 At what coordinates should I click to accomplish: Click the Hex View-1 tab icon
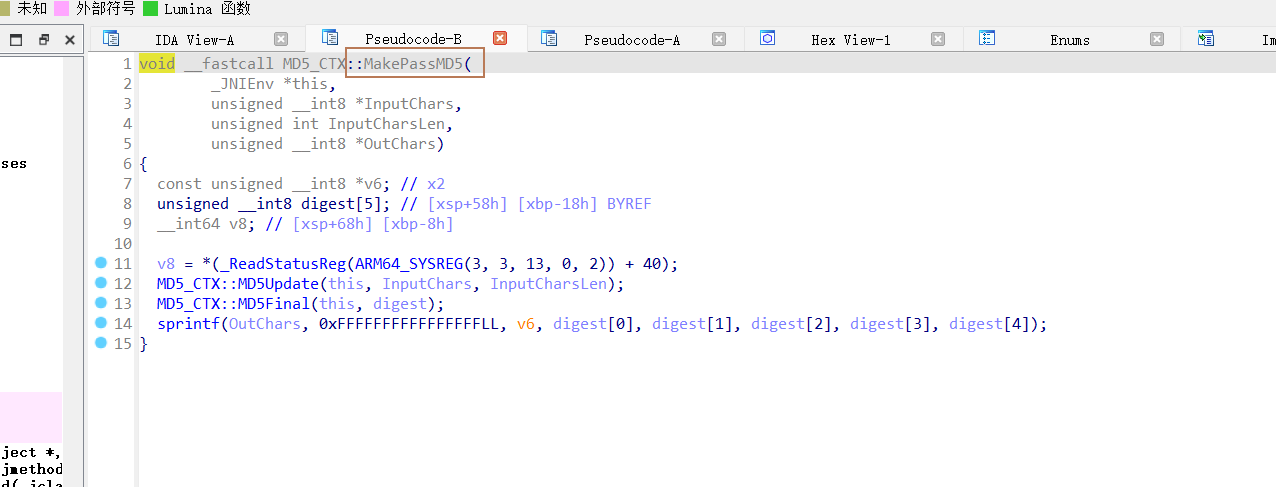coord(768,39)
